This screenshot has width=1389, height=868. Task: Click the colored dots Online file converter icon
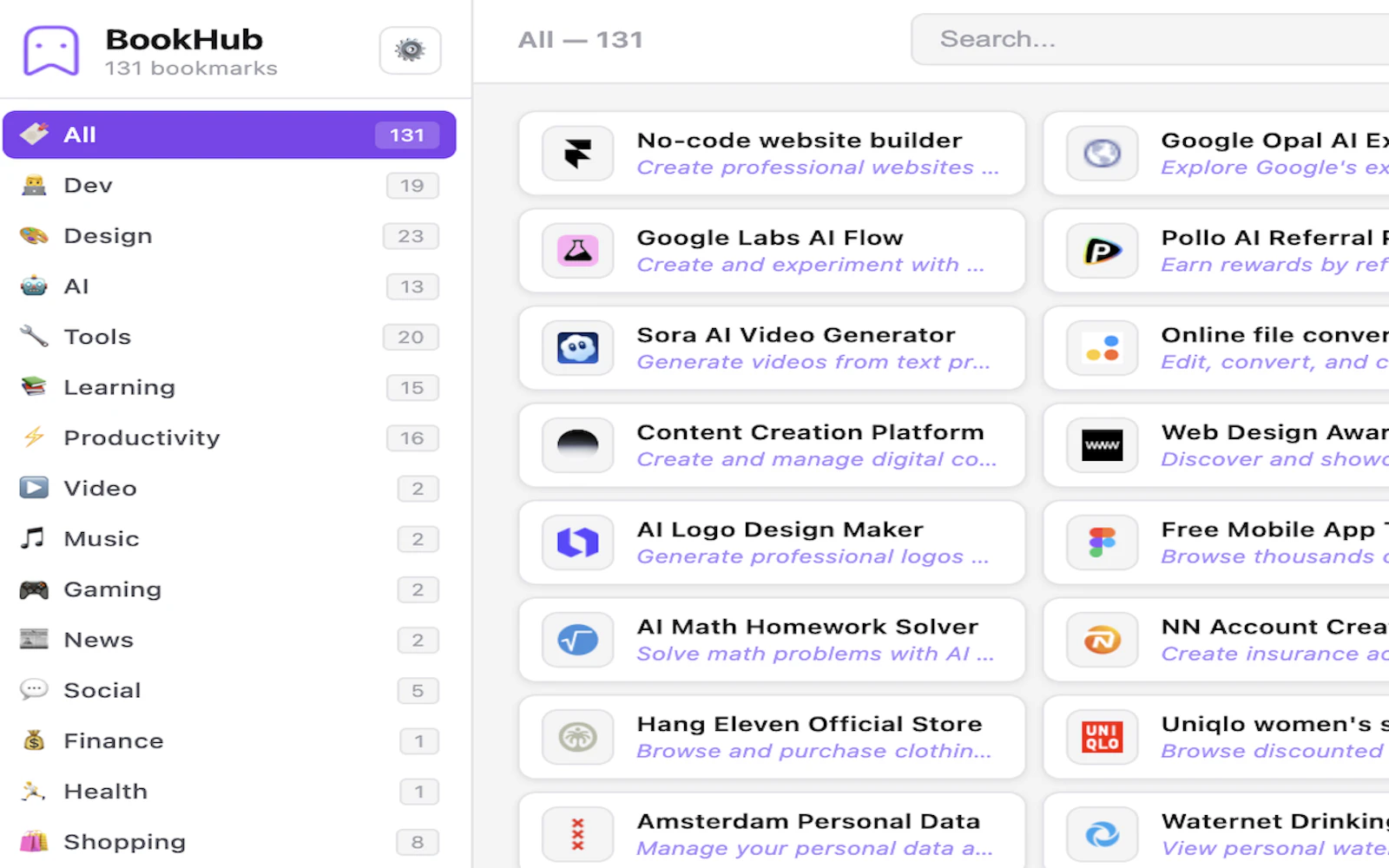(1102, 348)
